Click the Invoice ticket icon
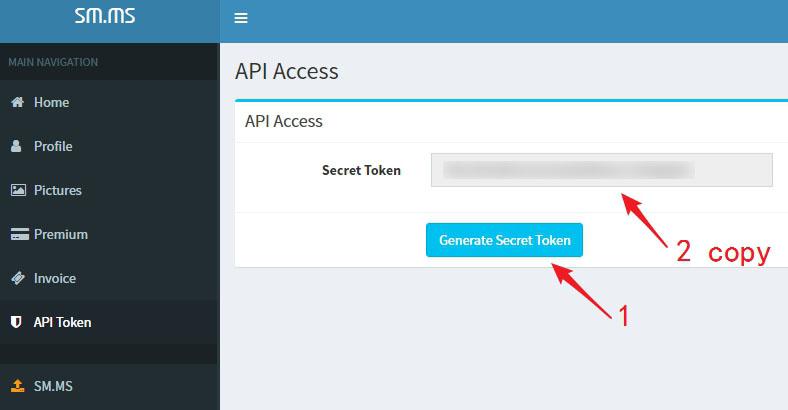 click(18, 278)
